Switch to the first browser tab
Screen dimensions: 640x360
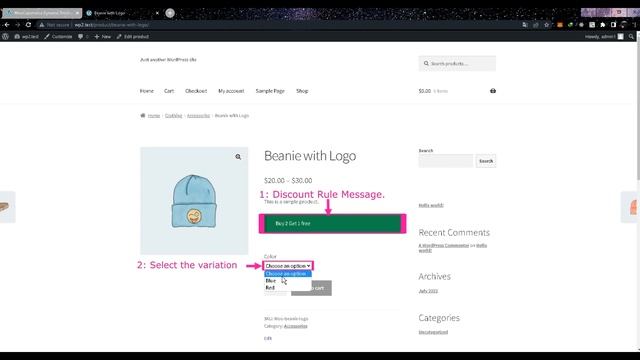point(42,13)
